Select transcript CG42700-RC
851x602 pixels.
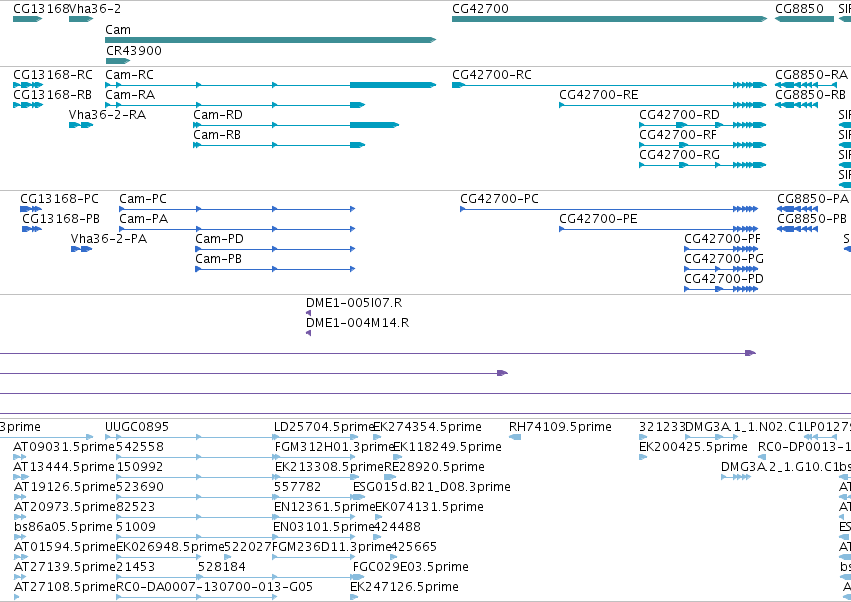pos(609,85)
